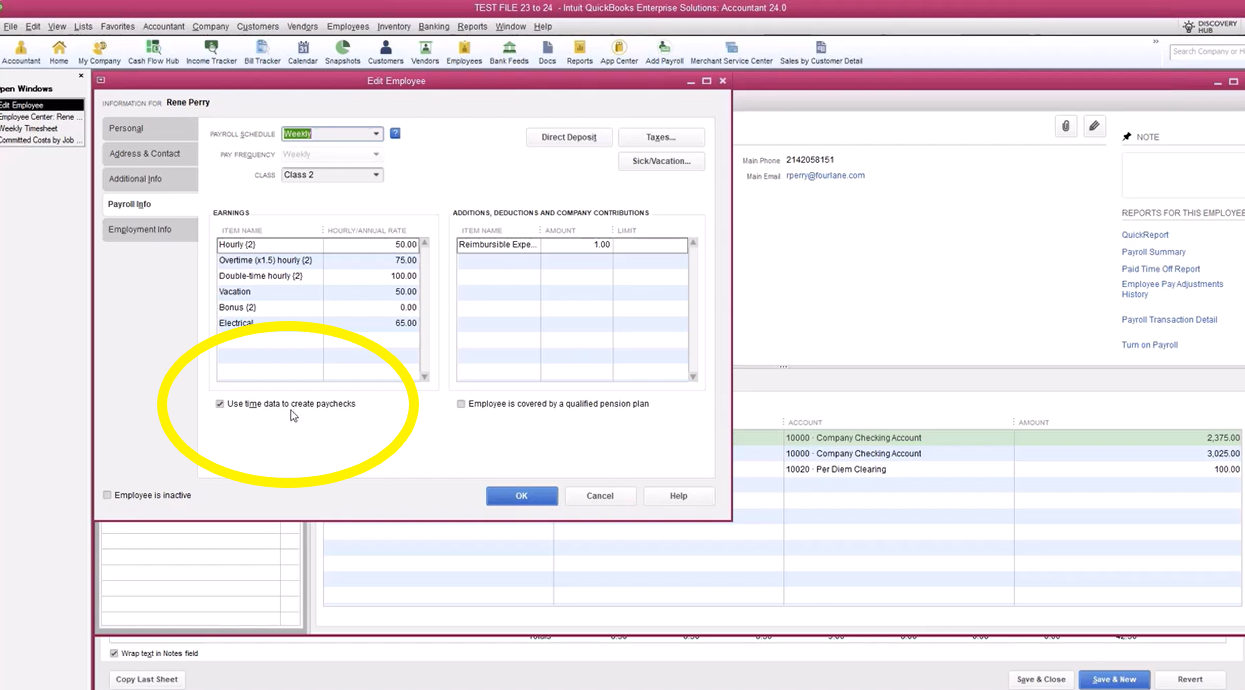Click the Direct Deposit button

(569, 137)
